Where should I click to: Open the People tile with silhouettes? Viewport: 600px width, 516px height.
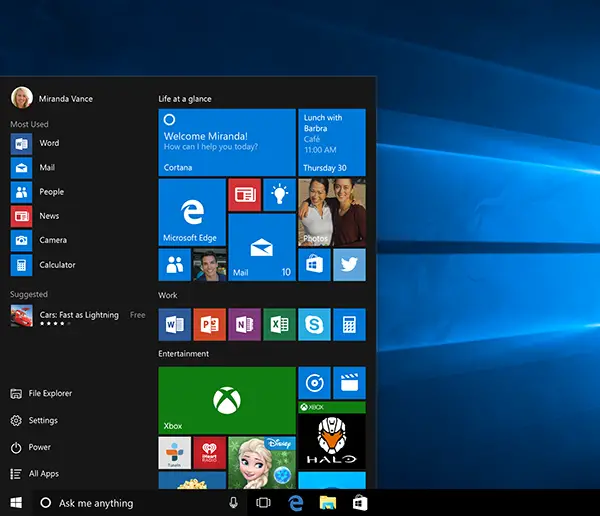point(174,265)
